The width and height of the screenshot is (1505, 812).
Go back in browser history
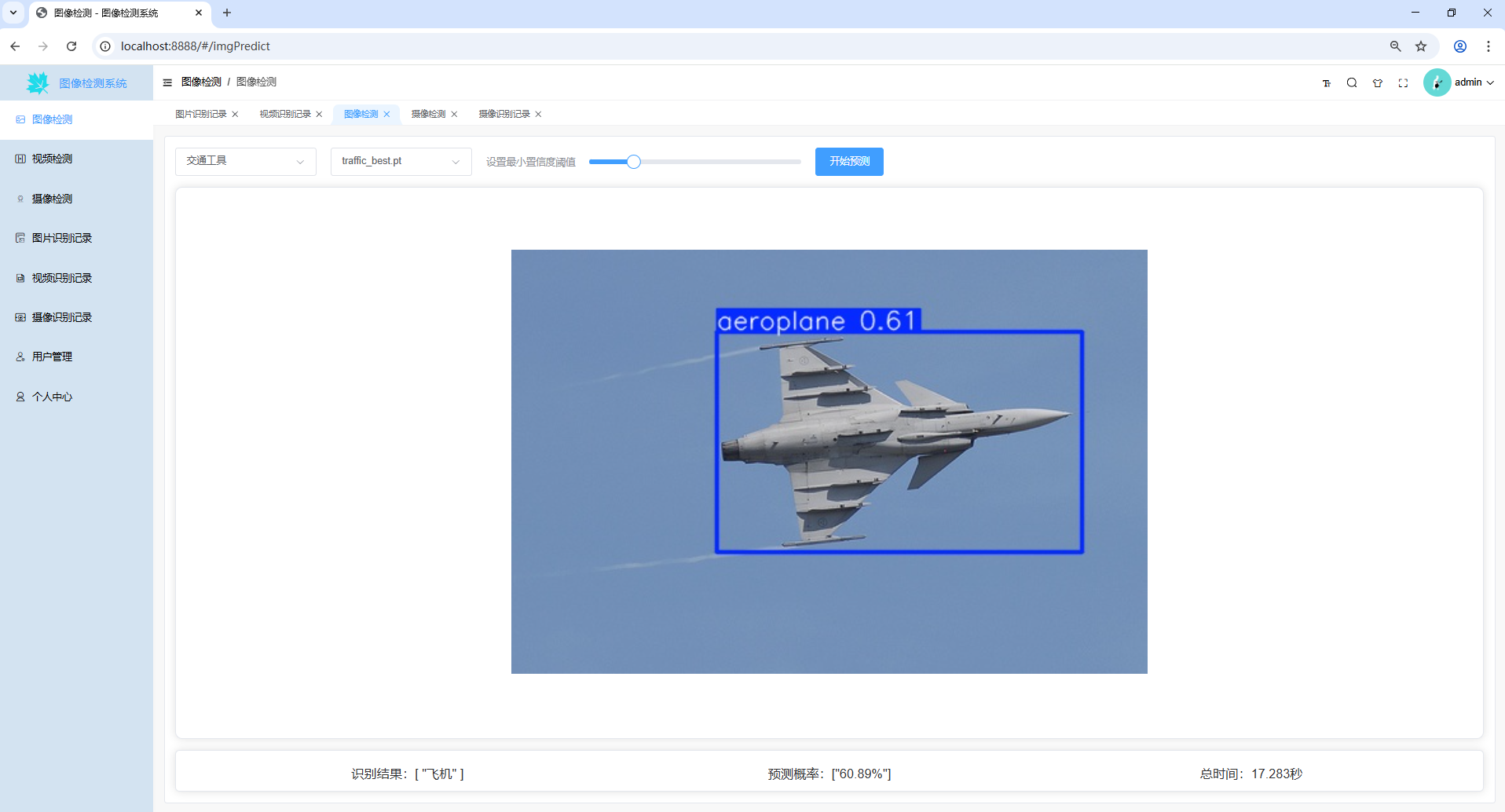coord(15,46)
